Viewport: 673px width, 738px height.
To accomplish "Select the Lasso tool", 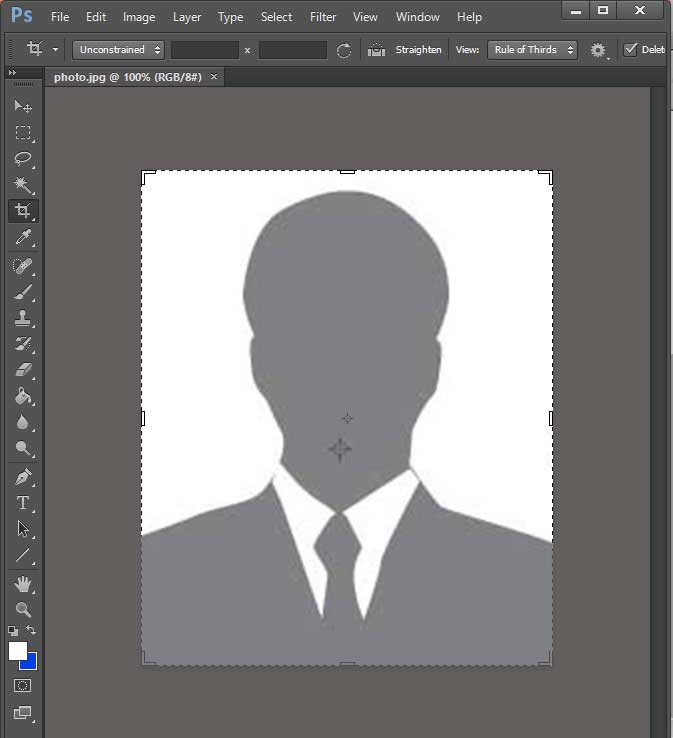I will [x=23, y=159].
